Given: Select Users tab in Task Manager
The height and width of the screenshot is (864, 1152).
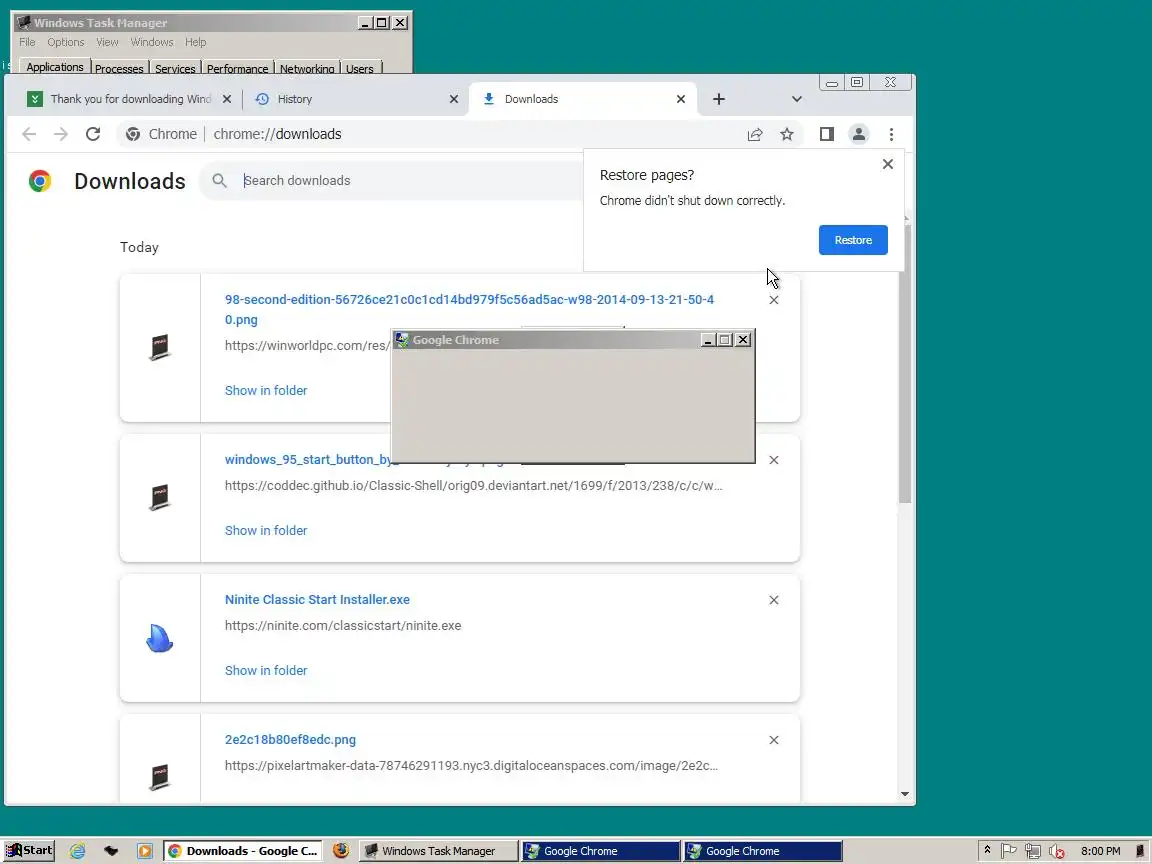Looking at the screenshot, I should 360,68.
